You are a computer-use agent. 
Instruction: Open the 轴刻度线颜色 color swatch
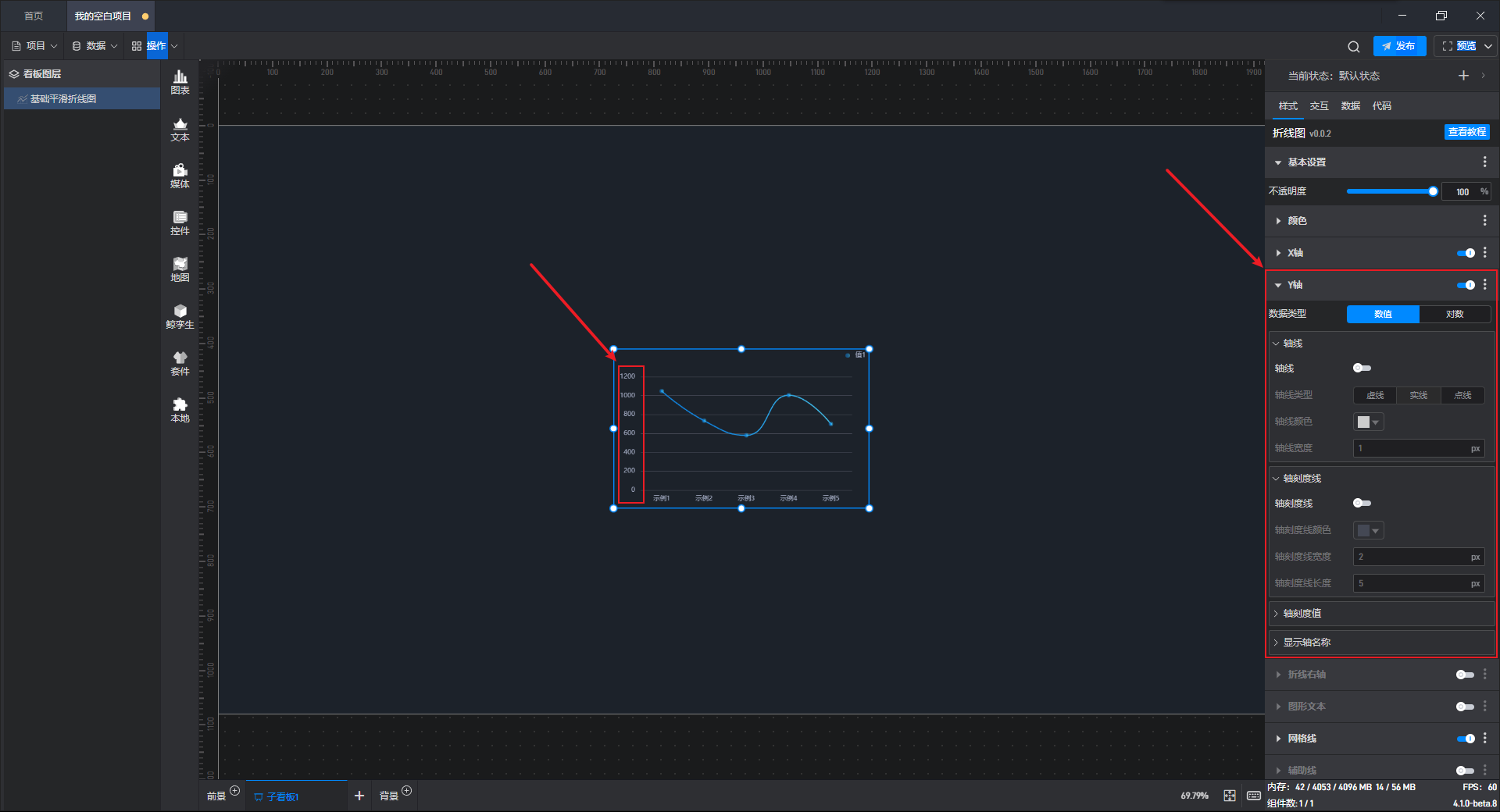(x=1369, y=530)
